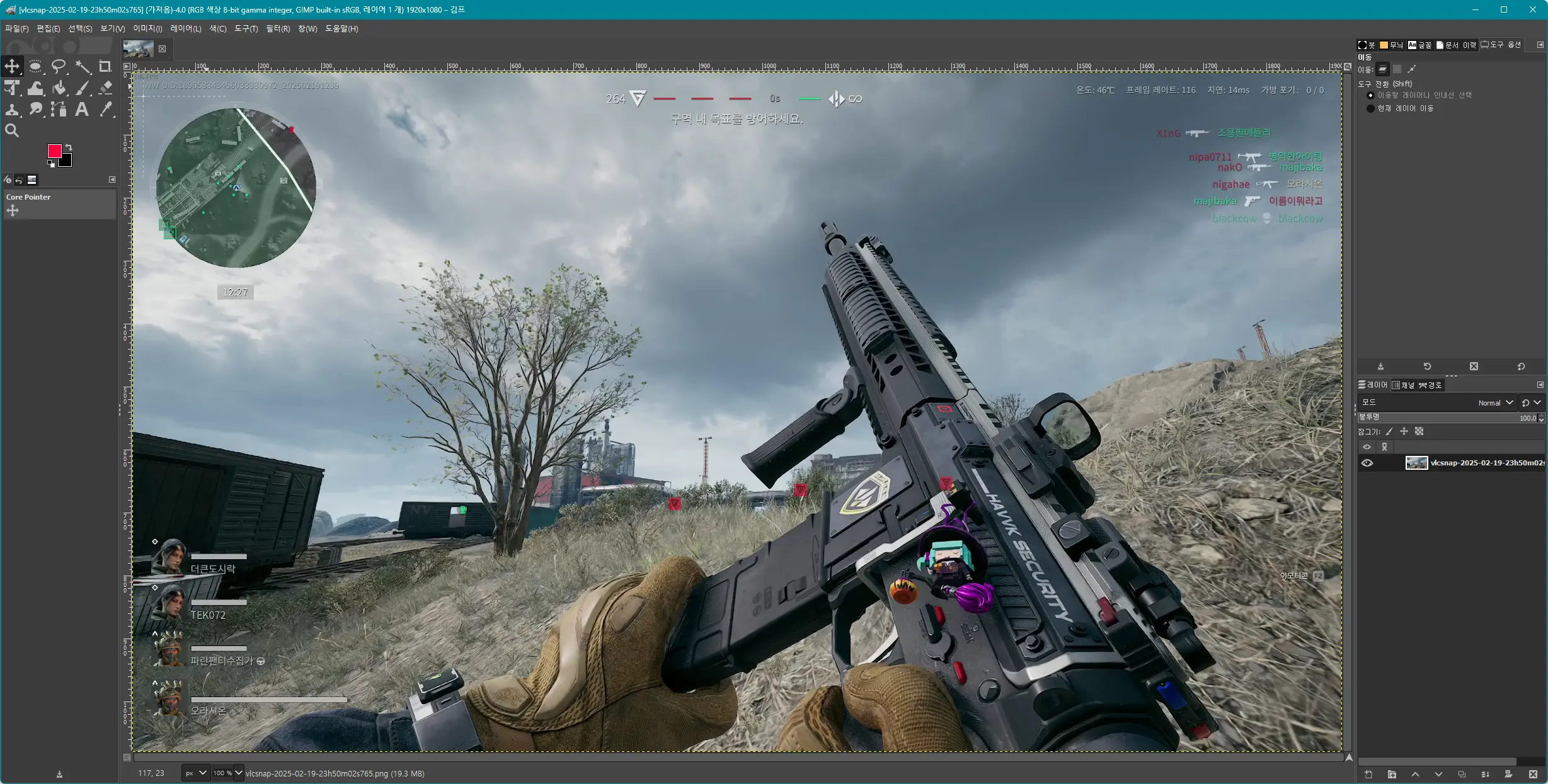Select the Free Select lasso tool
This screenshot has width=1548, height=784.
(x=59, y=66)
